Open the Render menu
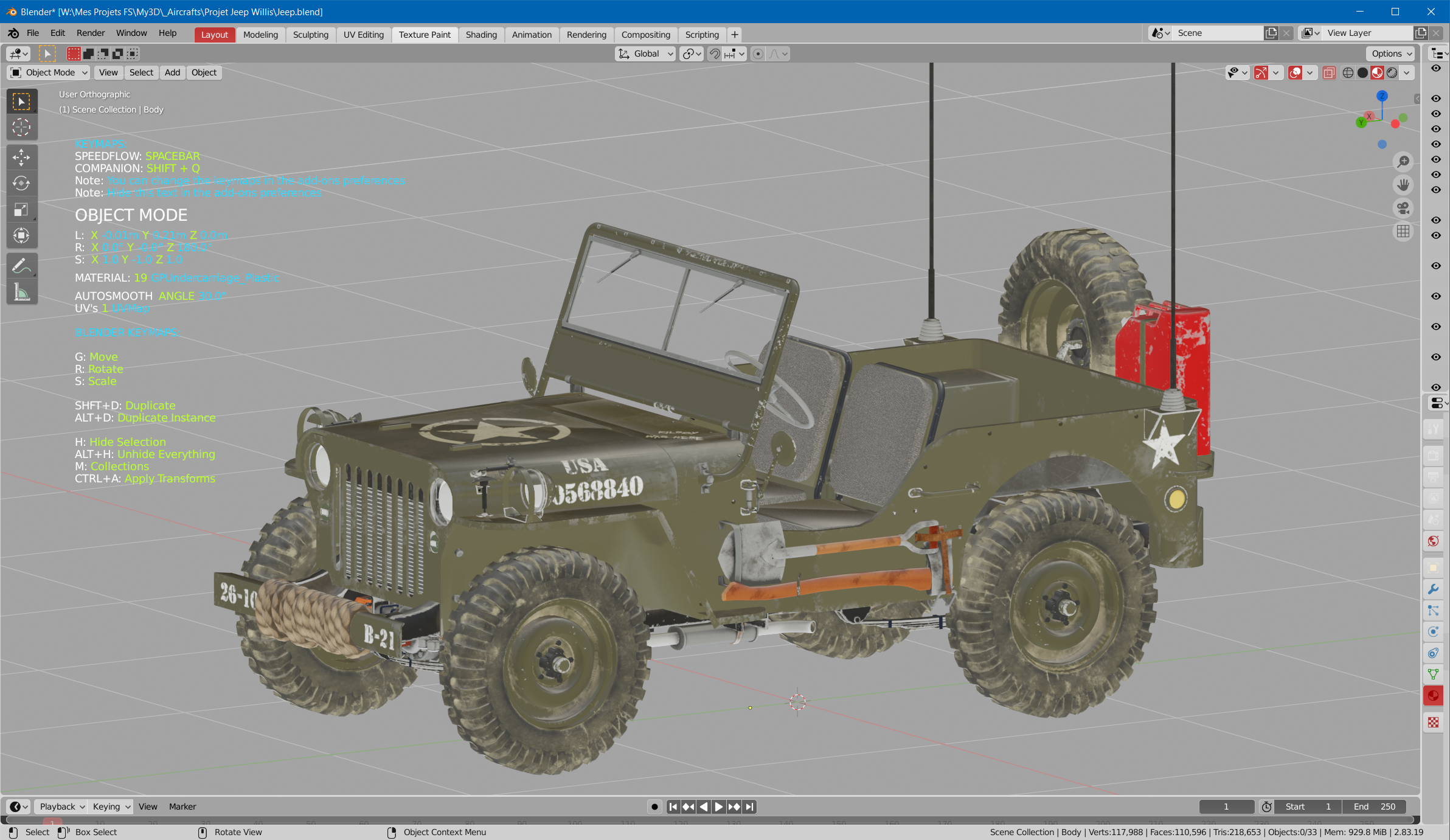 [91, 33]
